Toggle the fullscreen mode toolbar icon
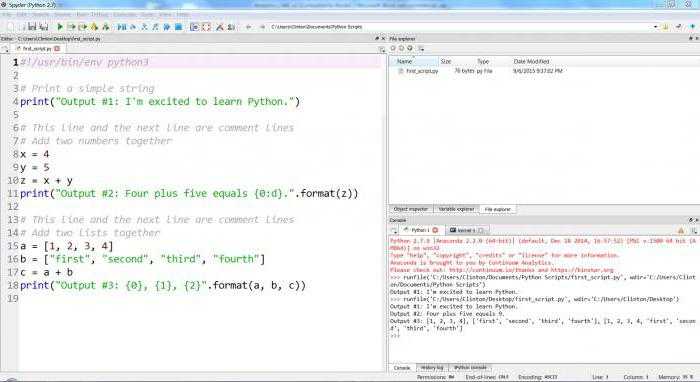Viewport: 700px width, 382px height. (206, 27)
